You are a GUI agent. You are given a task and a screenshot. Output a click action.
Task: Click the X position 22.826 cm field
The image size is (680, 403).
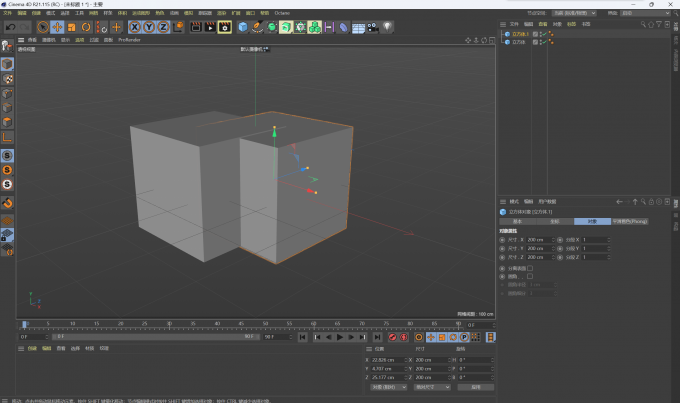[x=387, y=360]
